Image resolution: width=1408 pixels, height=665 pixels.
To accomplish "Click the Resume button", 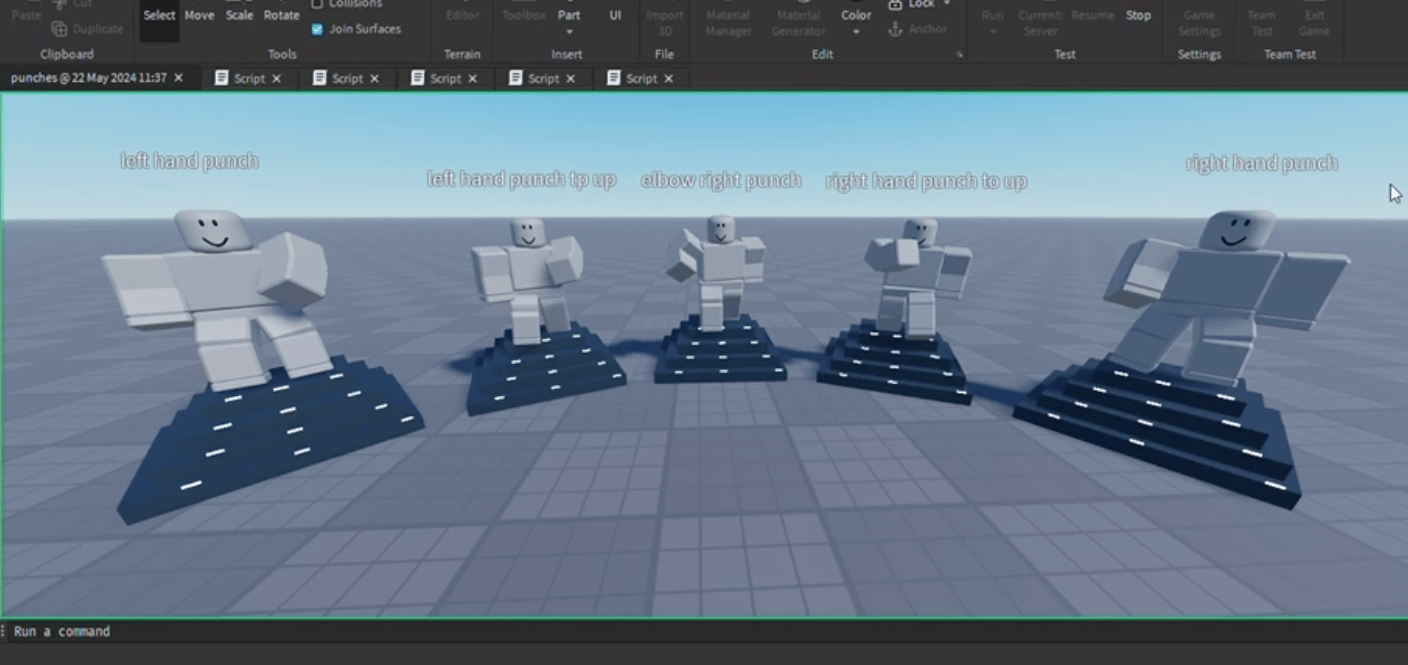I will click(x=1092, y=15).
